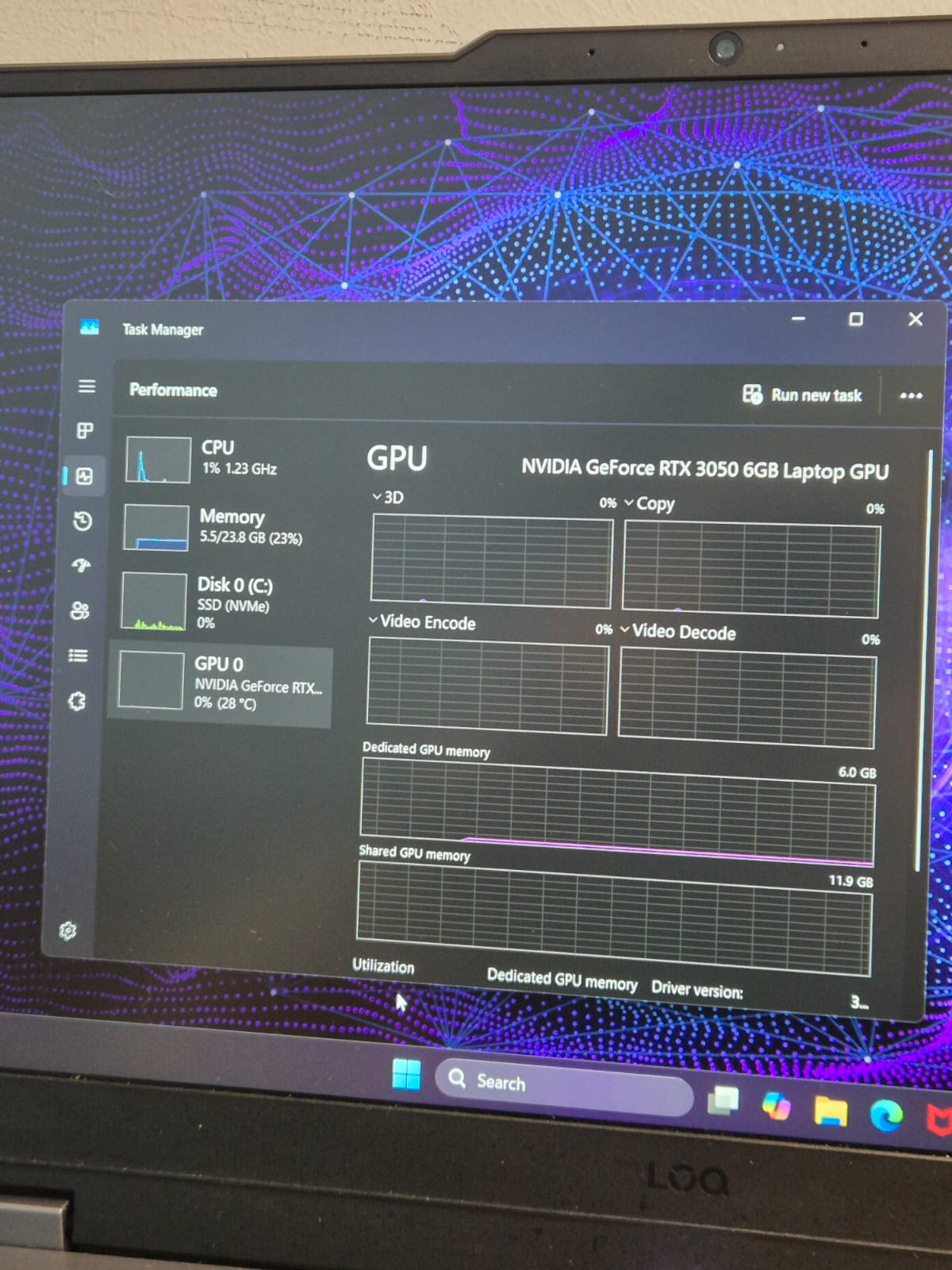This screenshot has width=952, height=1270.
Task: Open the three-dot more options menu
Action: [x=911, y=395]
